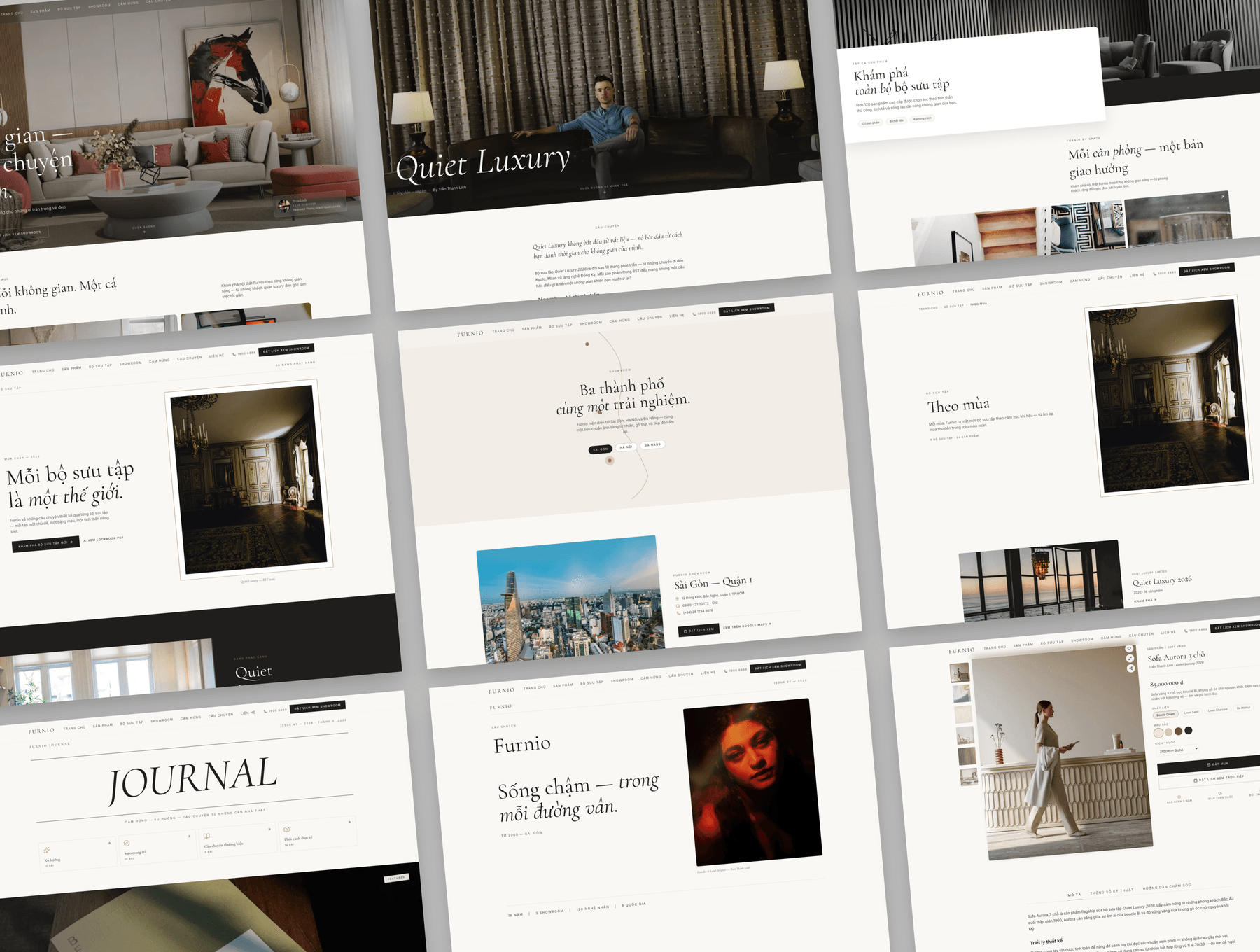Image resolution: width=1260 pixels, height=952 pixels.
Task: Select the Linen Sand material option
Action: pyautogui.click(x=1191, y=712)
